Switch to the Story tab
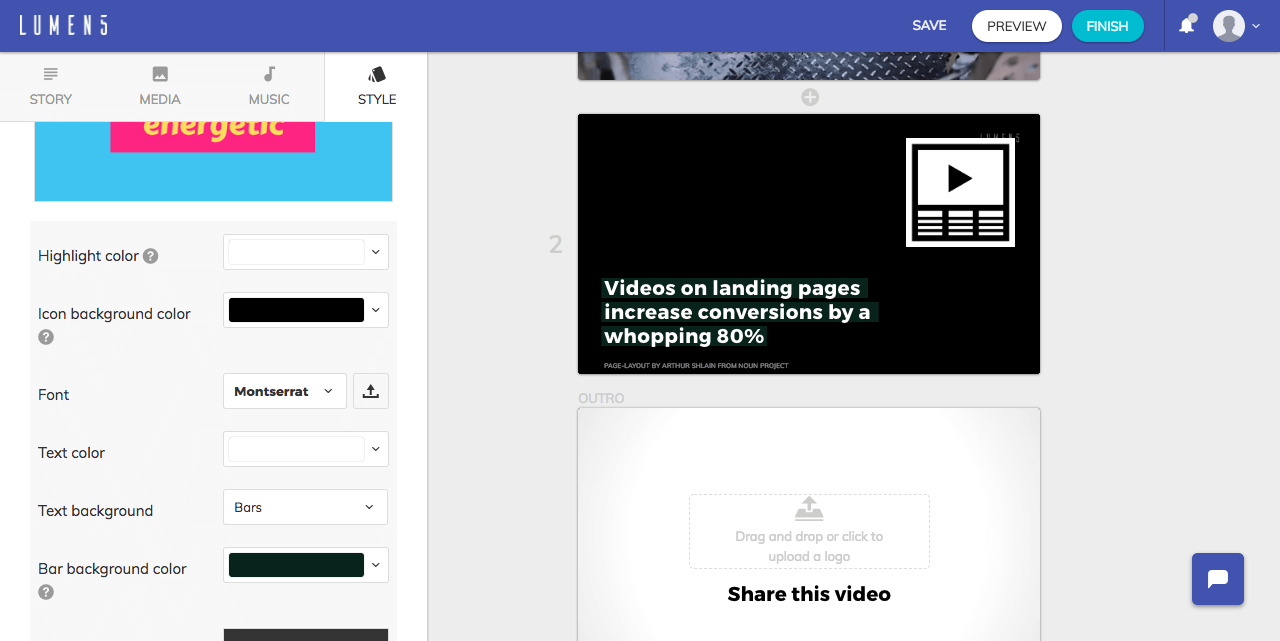 [x=51, y=87]
